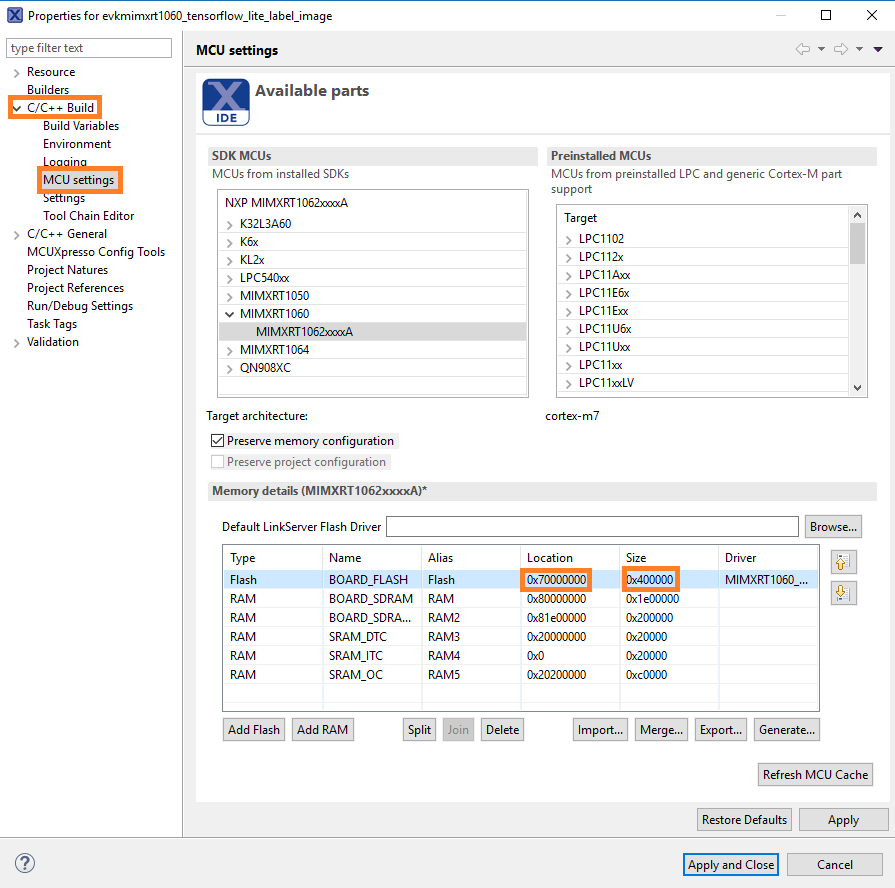Click the type filter text field
895x888 pixels.
point(89,48)
